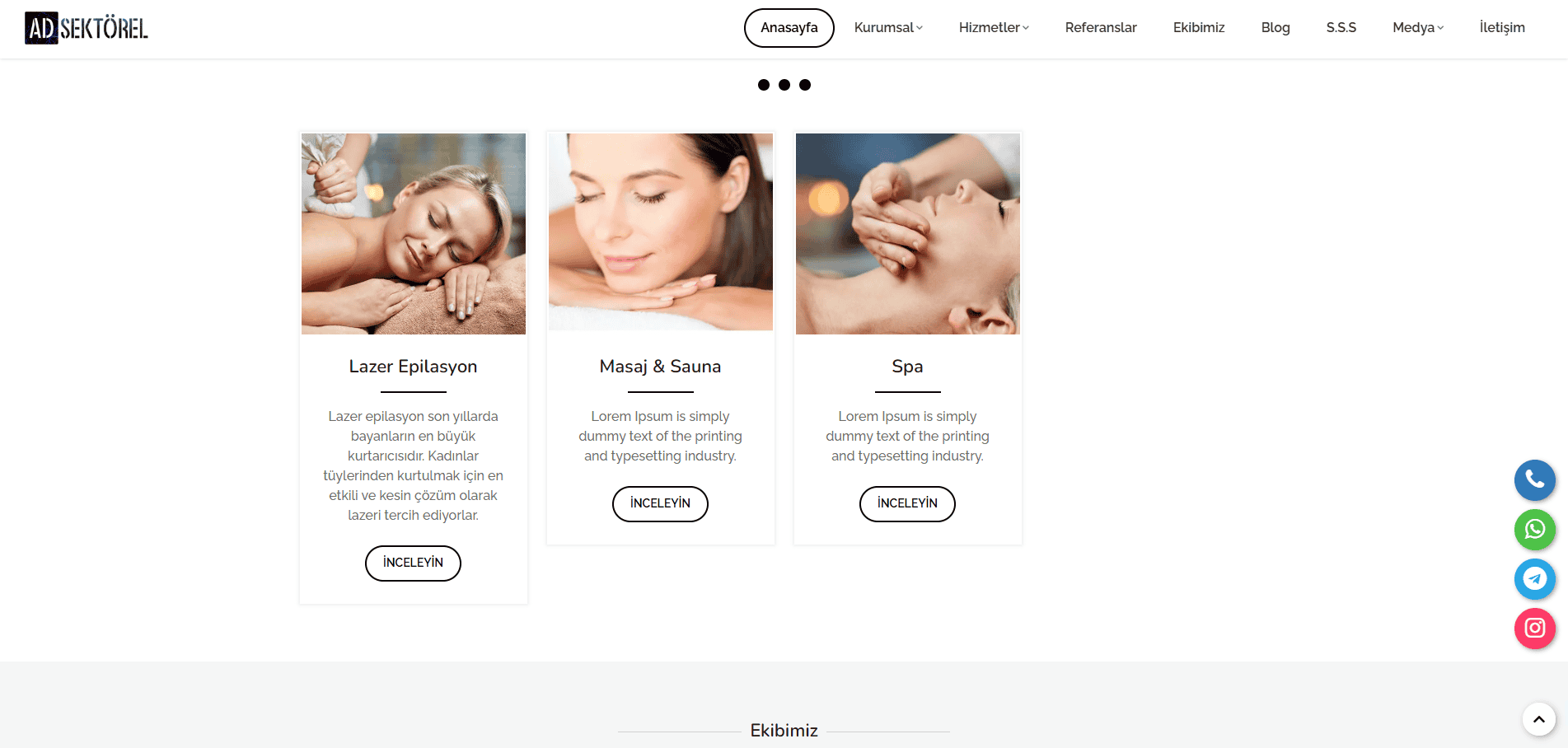Image resolution: width=1568 pixels, height=748 pixels.
Task: Open the Lazer Epilasyon card image
Action: pyautogui.click(x=414, y=234)
